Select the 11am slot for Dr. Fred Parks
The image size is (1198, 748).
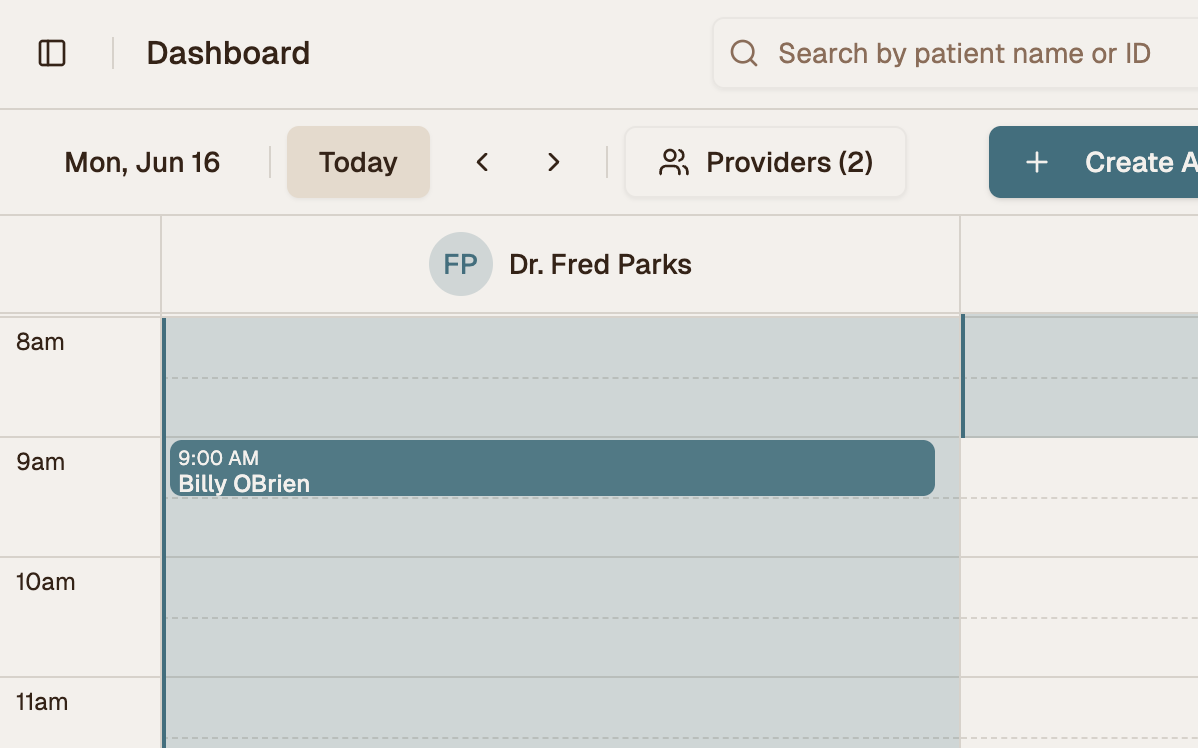562,708
